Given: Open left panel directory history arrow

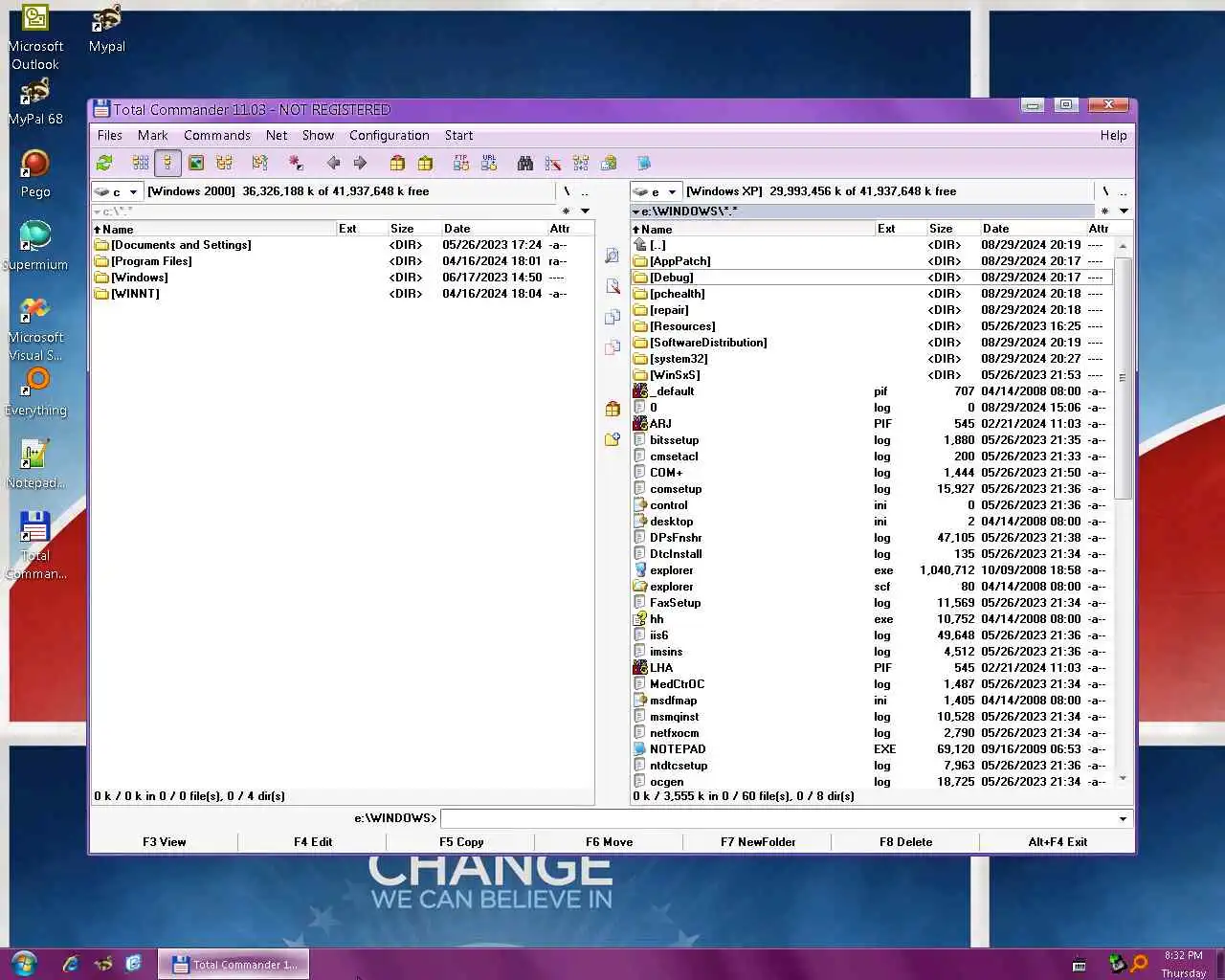Looking at the screenshot, I should pyautogui.click(x=585, y=211).
